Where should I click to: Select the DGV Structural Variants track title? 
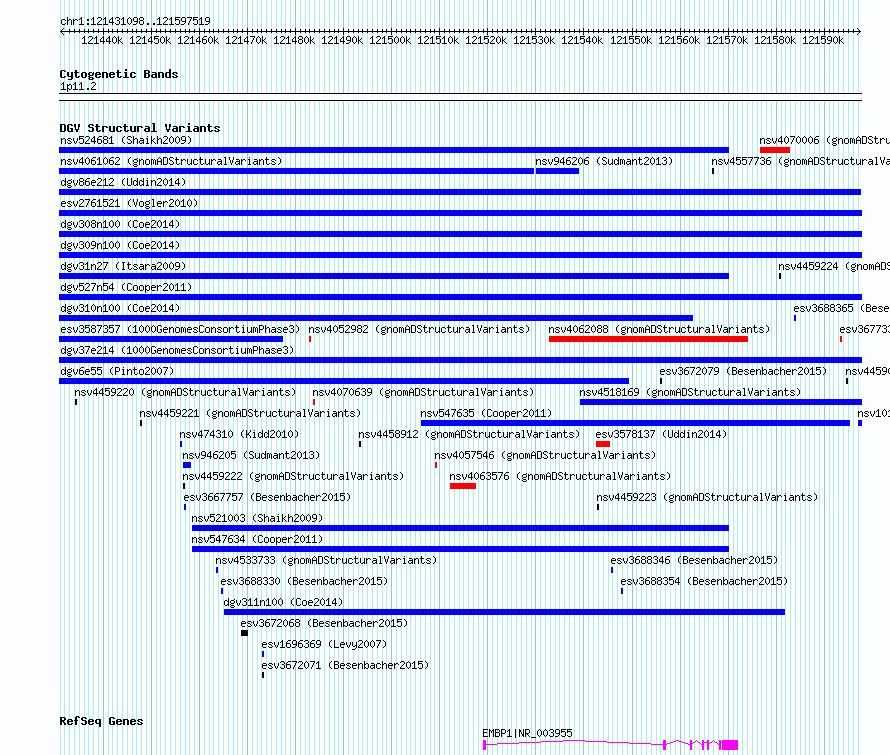[x=140, y=128]
